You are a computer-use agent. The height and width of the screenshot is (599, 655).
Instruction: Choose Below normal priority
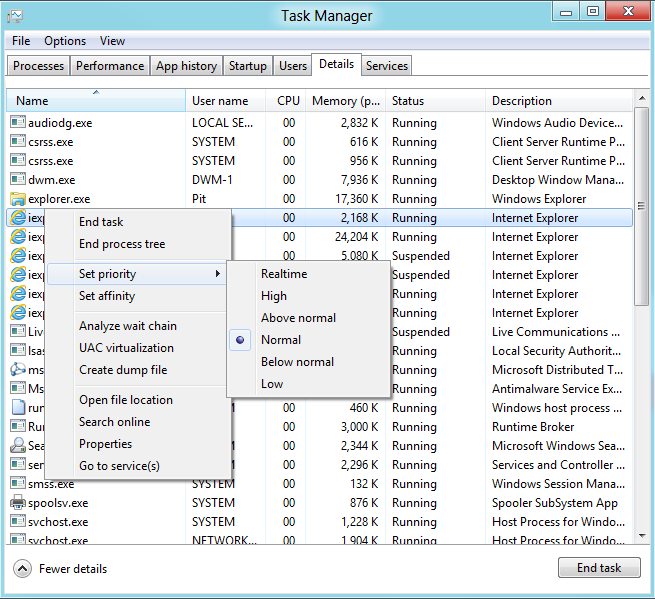tap(297, 362)
